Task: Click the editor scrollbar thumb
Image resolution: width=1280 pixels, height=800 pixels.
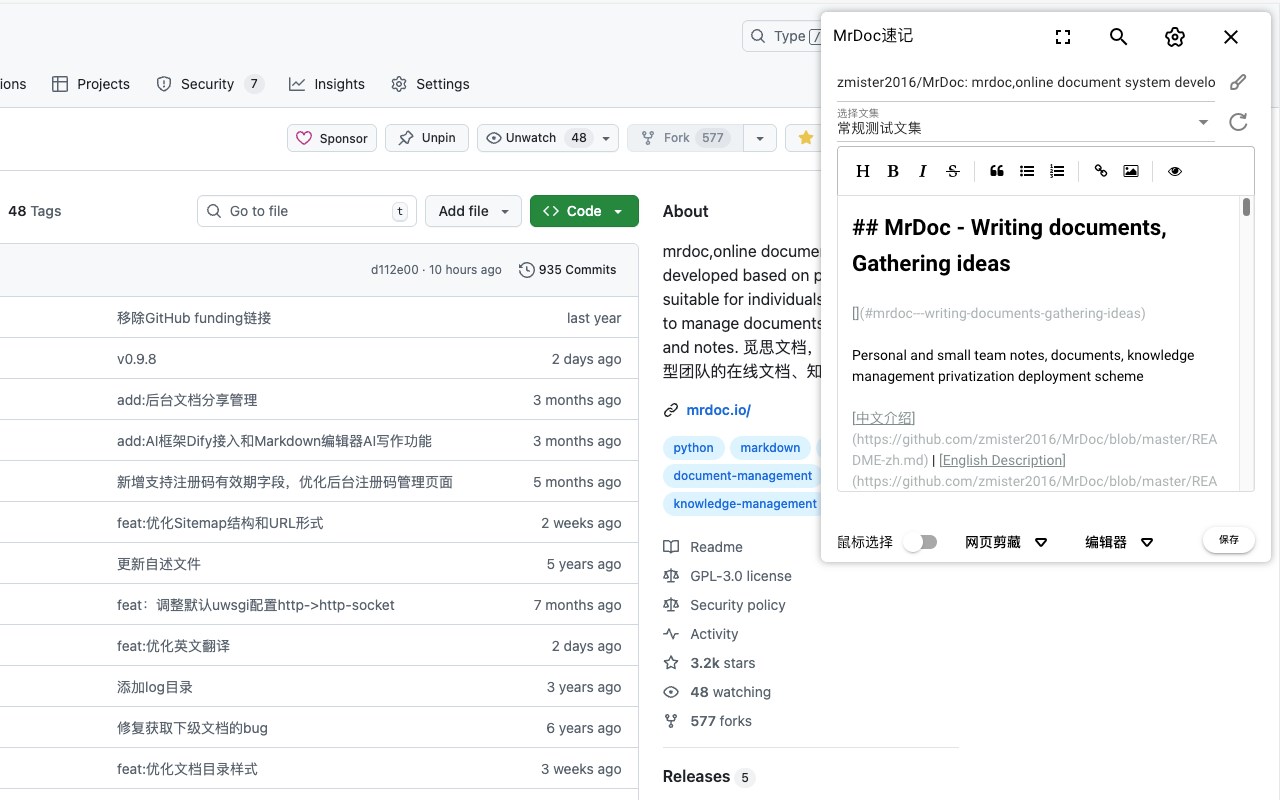Action: [x=1246, y=207]
